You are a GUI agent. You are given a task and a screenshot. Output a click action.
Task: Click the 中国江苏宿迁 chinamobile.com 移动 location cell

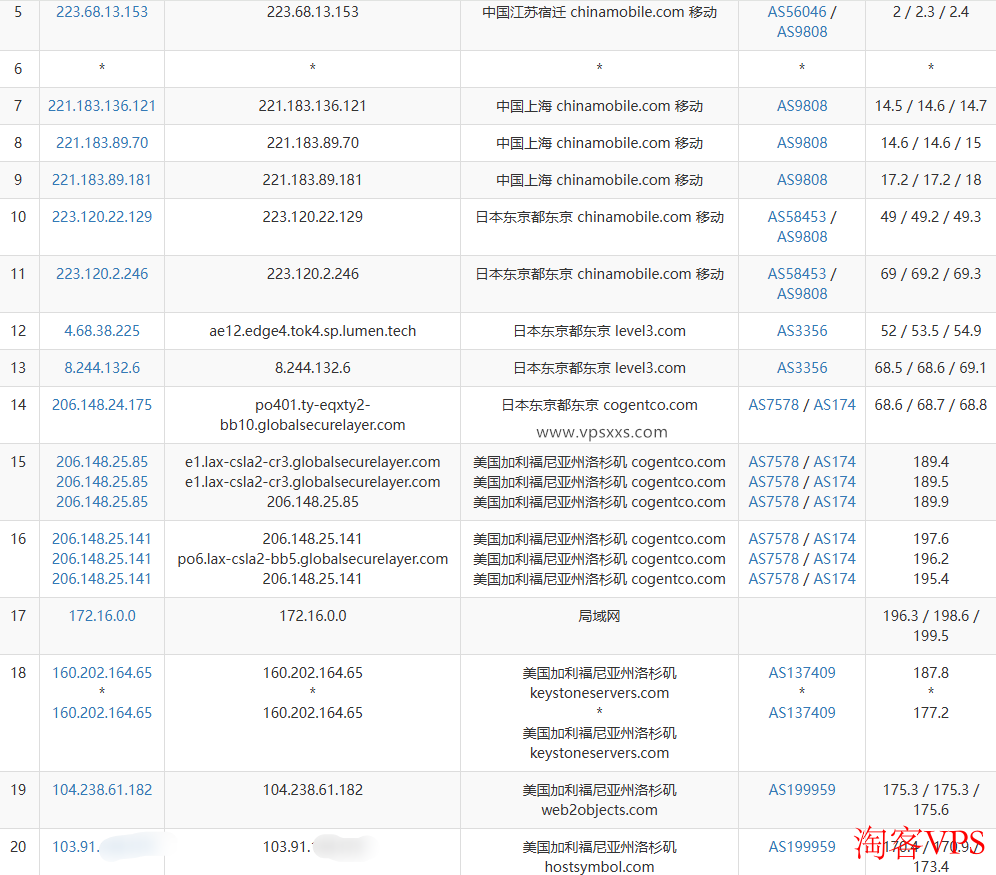pos(599,12)
